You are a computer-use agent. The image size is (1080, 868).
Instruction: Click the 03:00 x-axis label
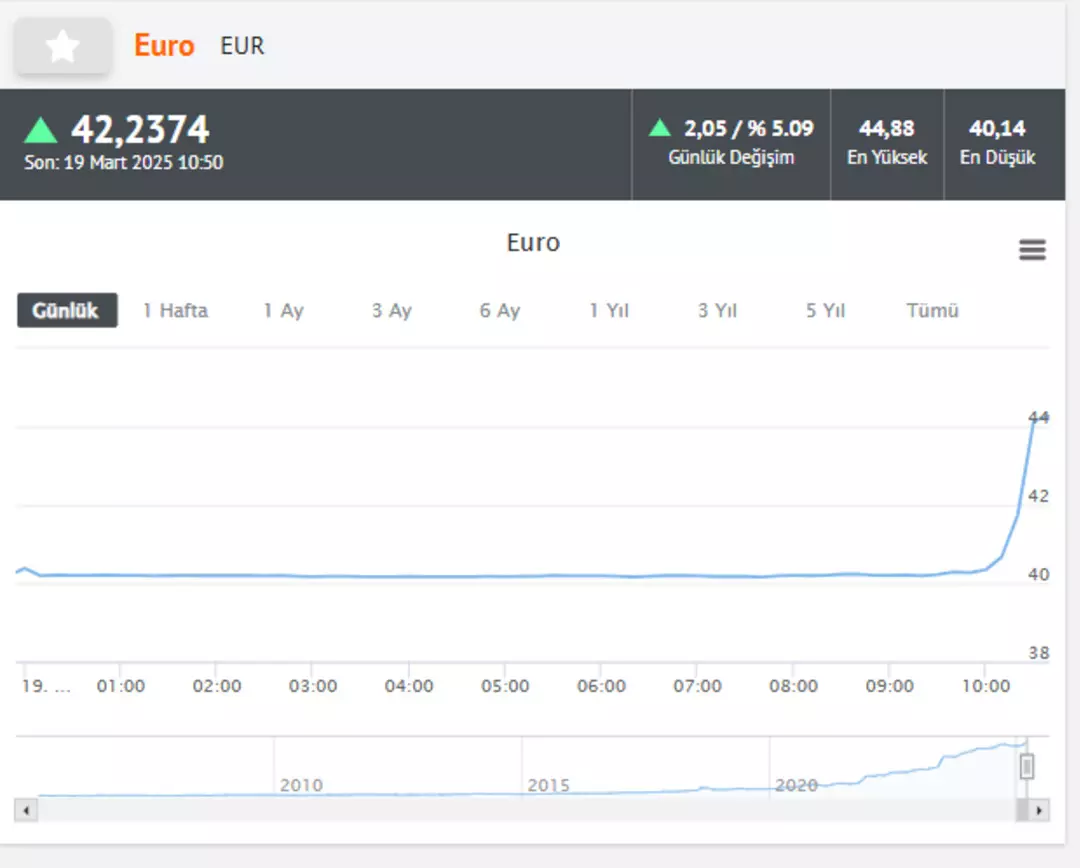pos(313,686)
